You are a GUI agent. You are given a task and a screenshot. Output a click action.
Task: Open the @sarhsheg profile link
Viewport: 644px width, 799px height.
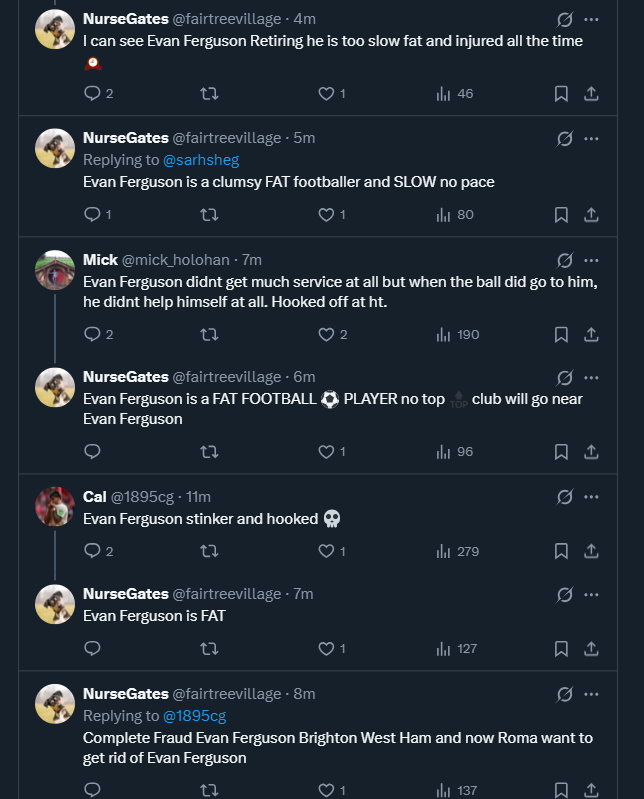pos(201,160)
